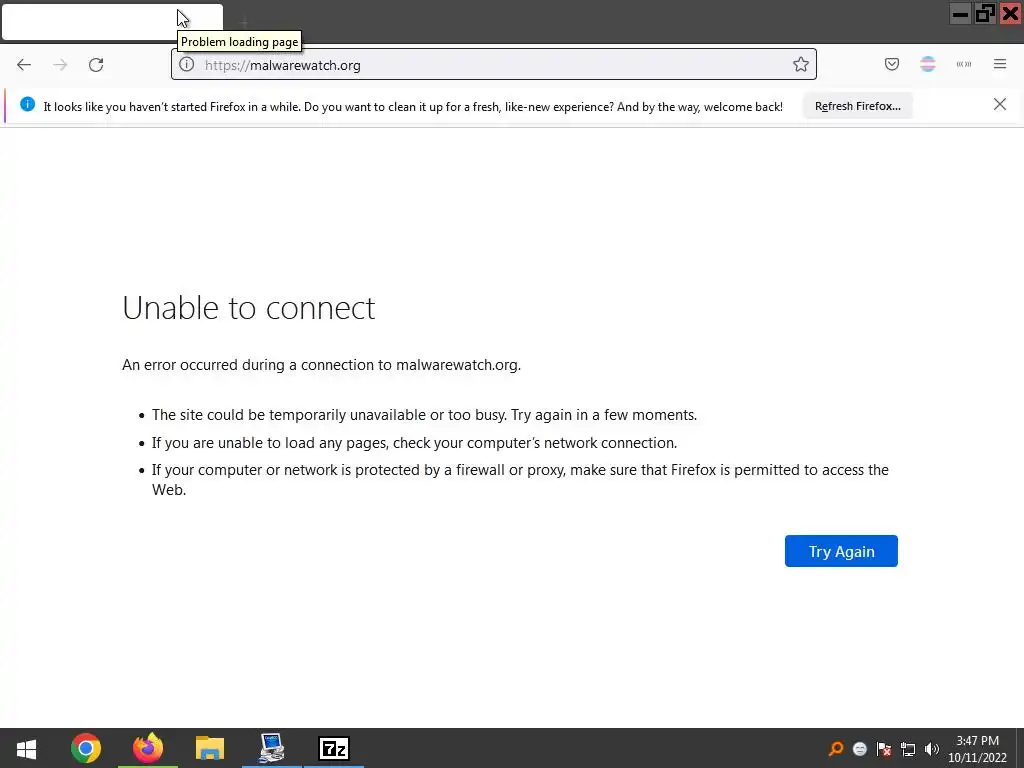Dismiss the refresh Firefox notification bar
This screenshot has width=1024, height=768.
1000,104
